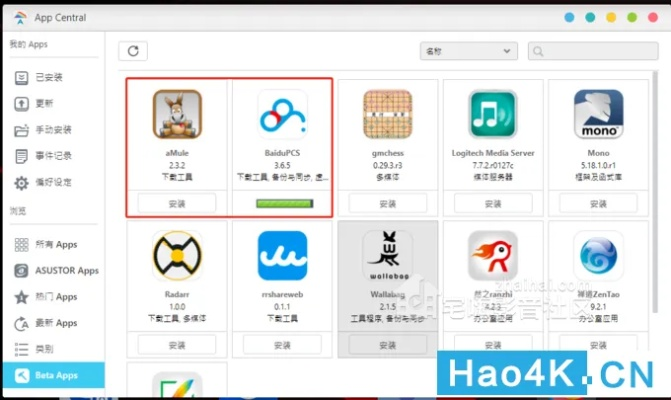Image resolution: width=671 pixels, height=400 pixels.
Task: Open the Logitech Media Server icon
Action: (x=493, y=114)
